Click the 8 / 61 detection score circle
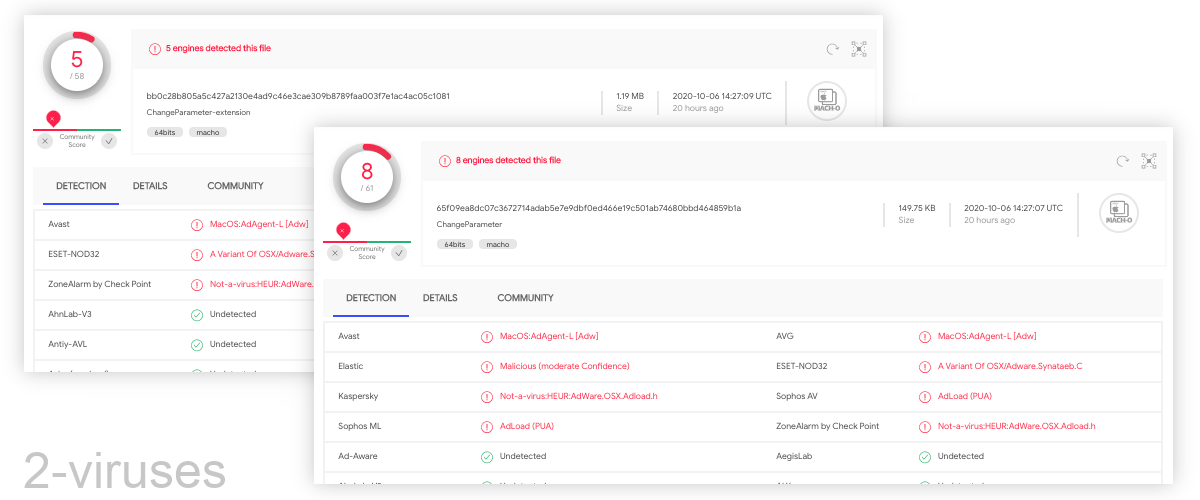Viewport: 1200px width, 500px height. pos(367,177)
